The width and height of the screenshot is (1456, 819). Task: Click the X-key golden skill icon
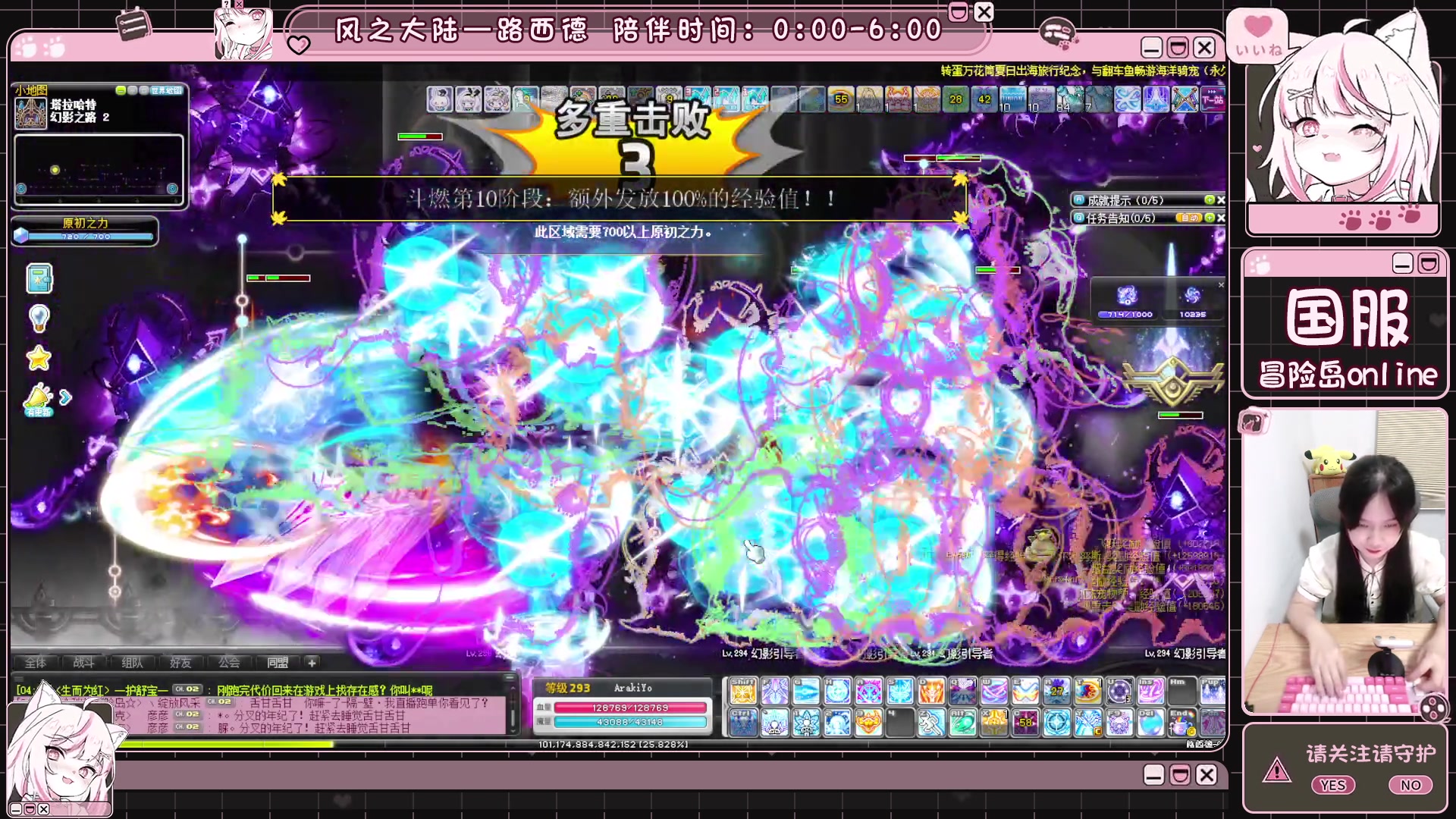pos(994,723)
